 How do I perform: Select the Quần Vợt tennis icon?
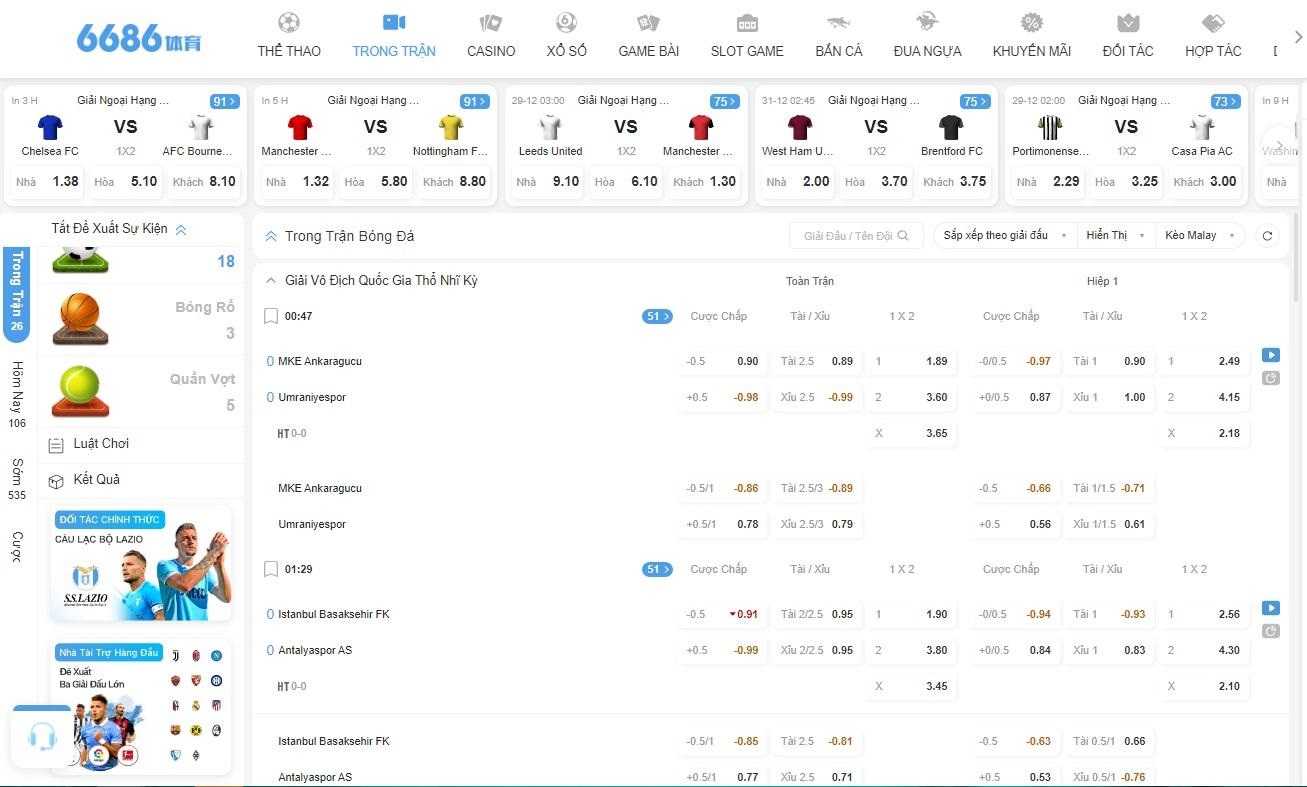click(81, 391)
